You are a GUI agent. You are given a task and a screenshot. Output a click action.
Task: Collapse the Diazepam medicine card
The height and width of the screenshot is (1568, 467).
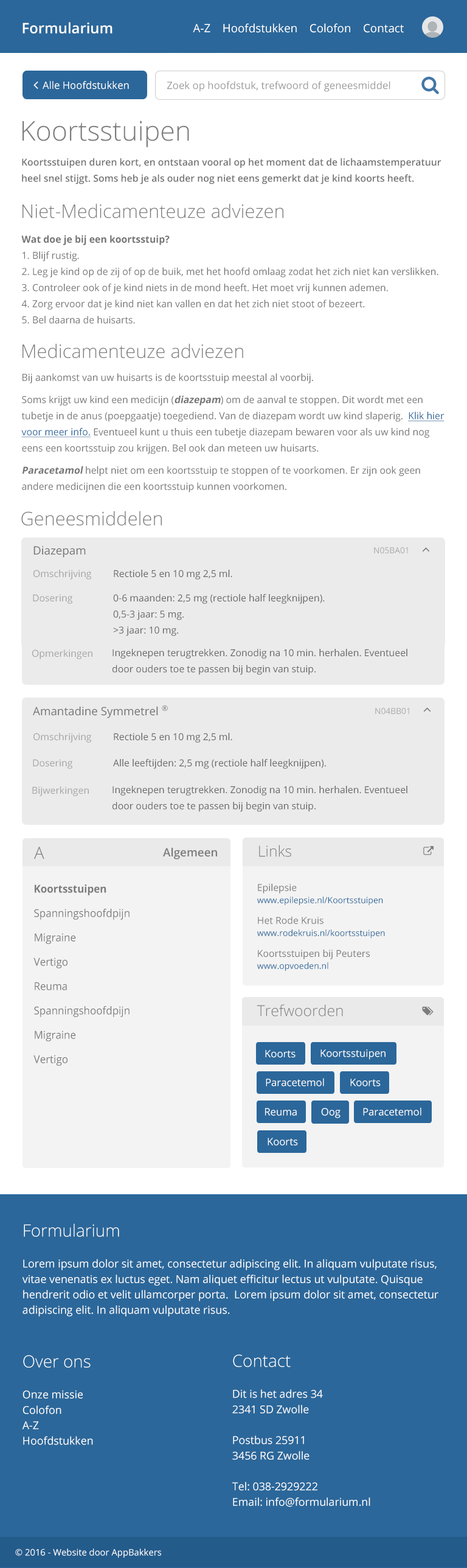[x=426, y=550]
